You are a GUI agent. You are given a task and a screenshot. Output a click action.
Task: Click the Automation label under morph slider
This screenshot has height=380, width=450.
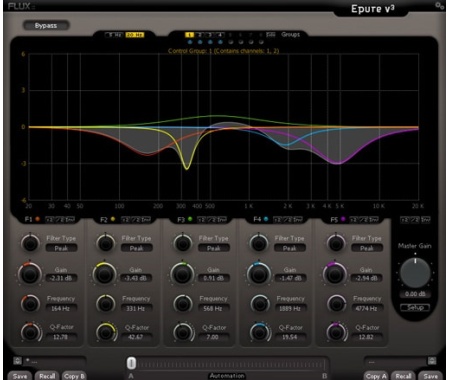227,376
